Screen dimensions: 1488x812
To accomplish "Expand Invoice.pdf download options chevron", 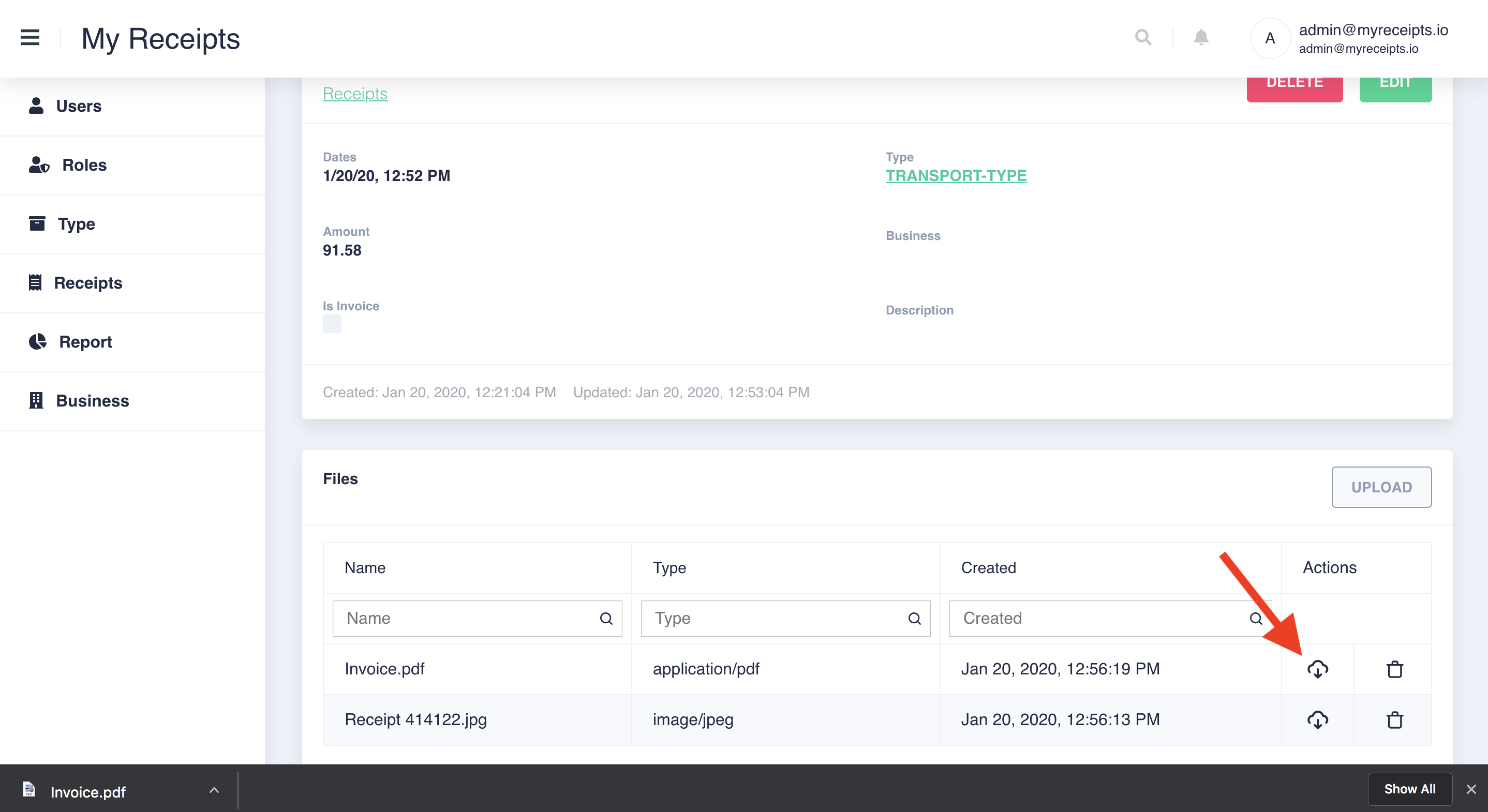I will (x=214, y=790).
